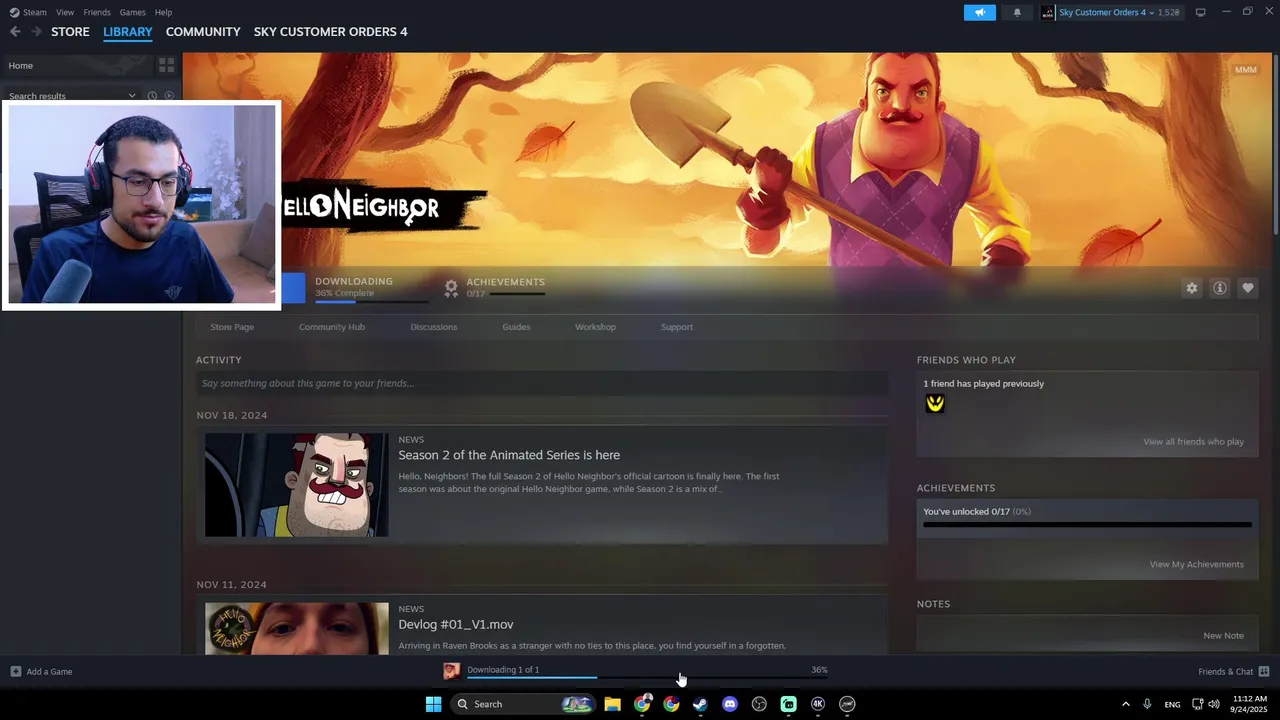Open Season 2 Animated Series news thumbnail

tap(297, 485)
